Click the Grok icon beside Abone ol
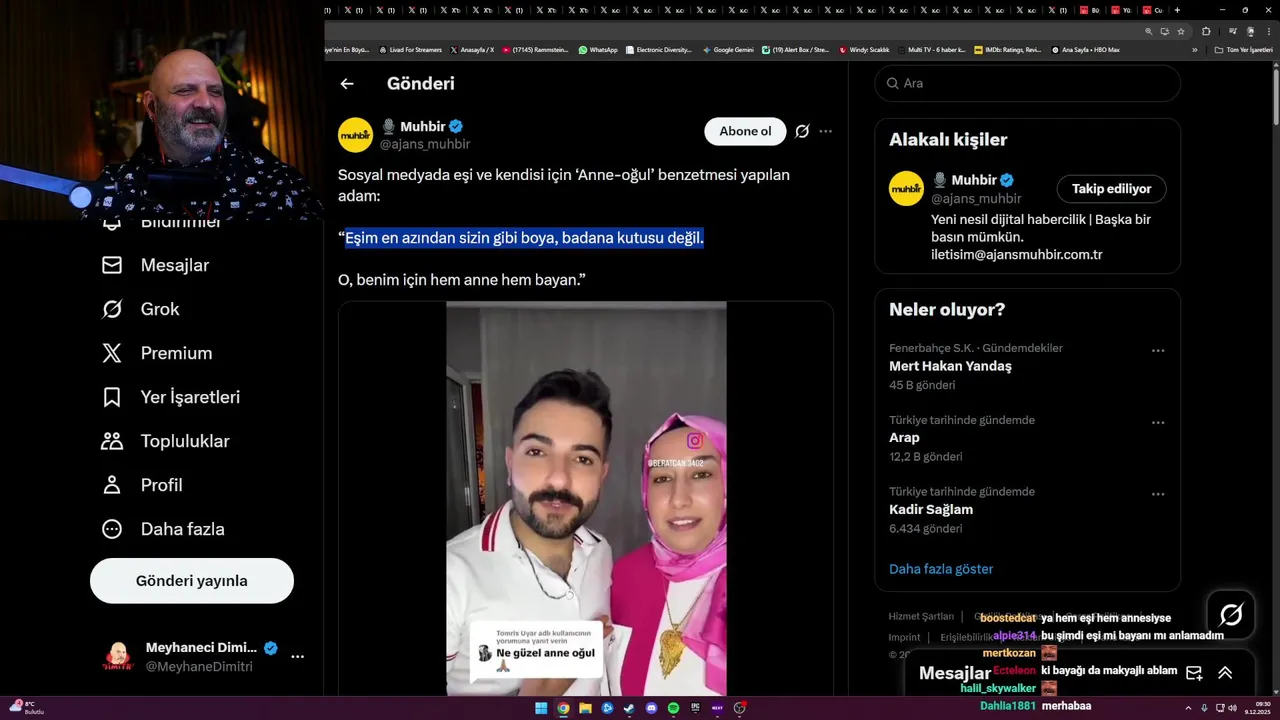The width and height of the screenshot is (1280, 720). [802, 131]
